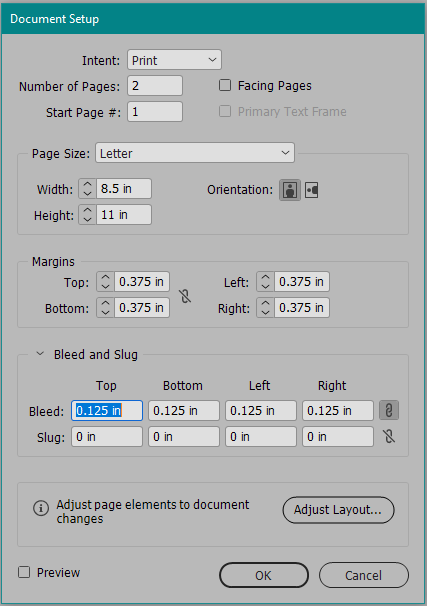Open Adjust Layout dialog
This screenshot has height=606, width=427.
pyautogui.click(x=339, y=510)
